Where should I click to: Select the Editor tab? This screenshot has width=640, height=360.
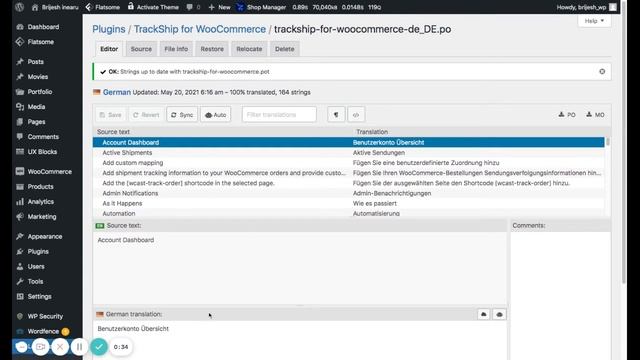(109, 49)
